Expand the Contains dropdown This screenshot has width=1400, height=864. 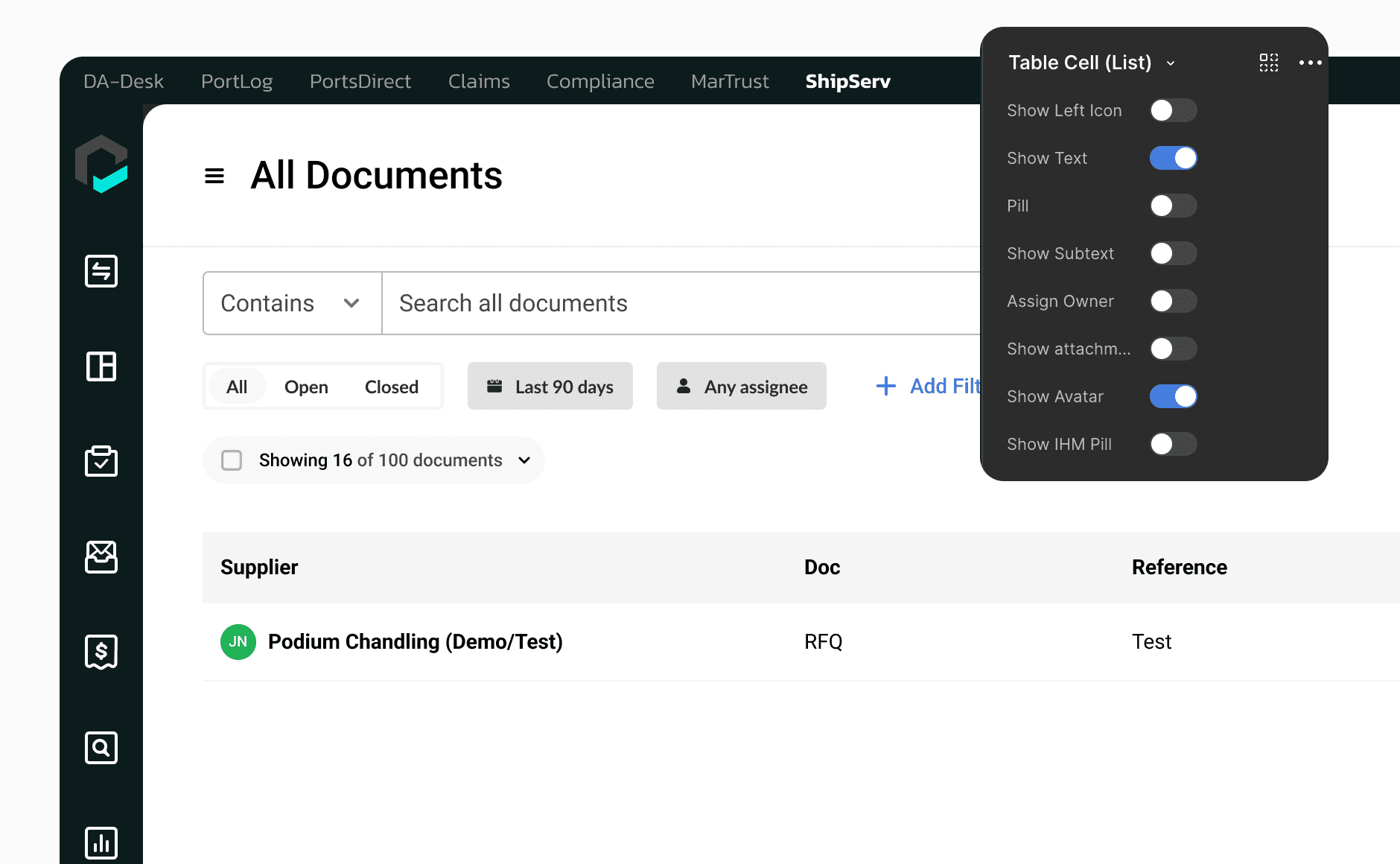click(x=293, y=303)
